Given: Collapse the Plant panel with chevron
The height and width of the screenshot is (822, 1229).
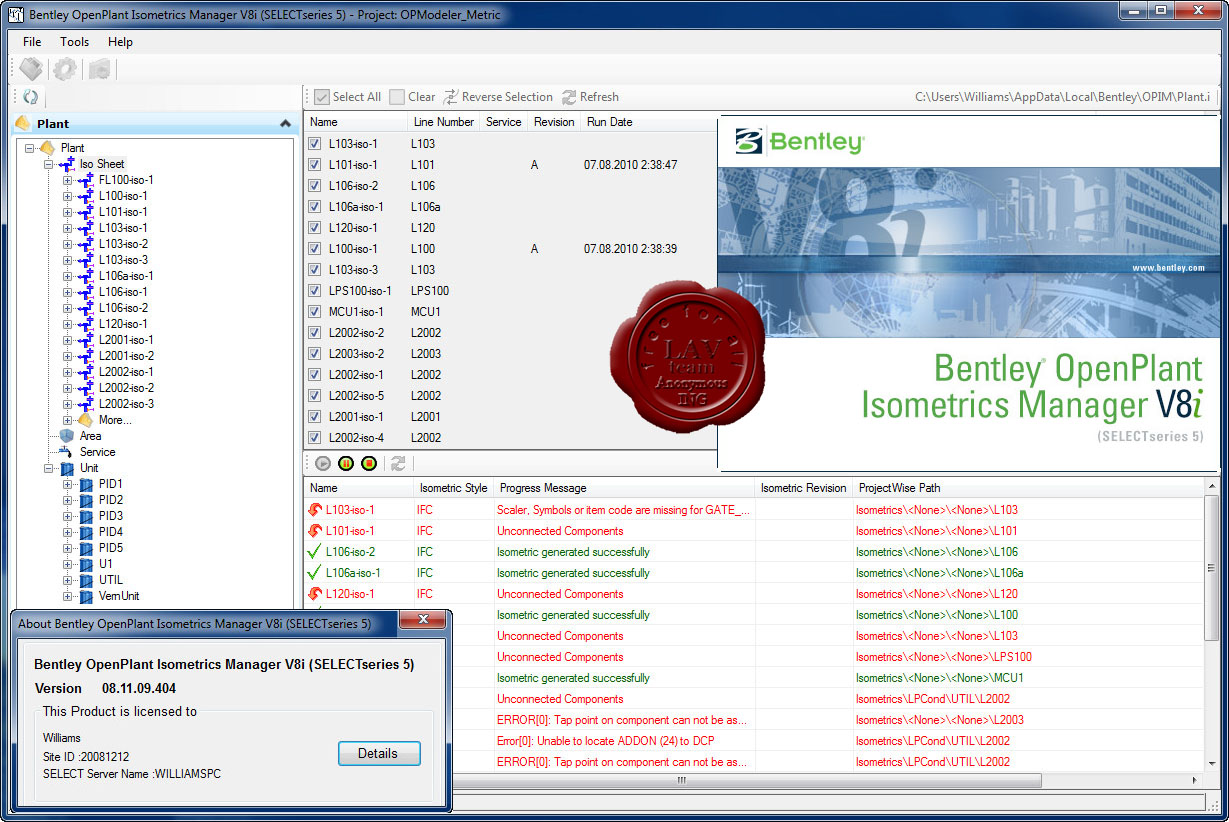Looking at the screenshot, I should point(285,124).
